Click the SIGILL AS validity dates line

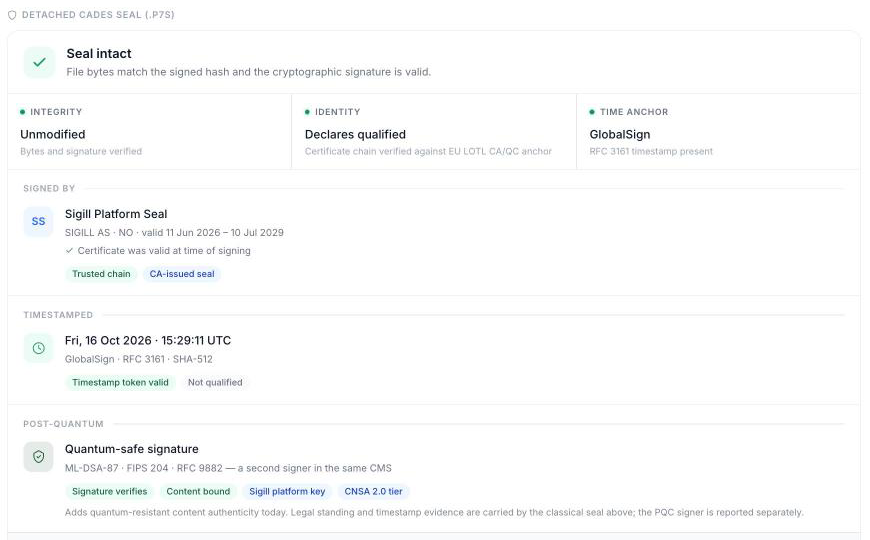[x=174, y=233]
